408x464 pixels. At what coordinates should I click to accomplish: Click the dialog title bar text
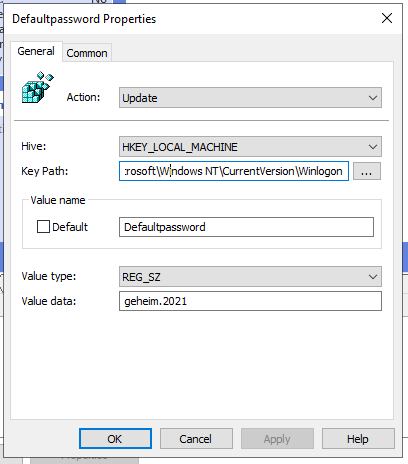tap(84, 19)
